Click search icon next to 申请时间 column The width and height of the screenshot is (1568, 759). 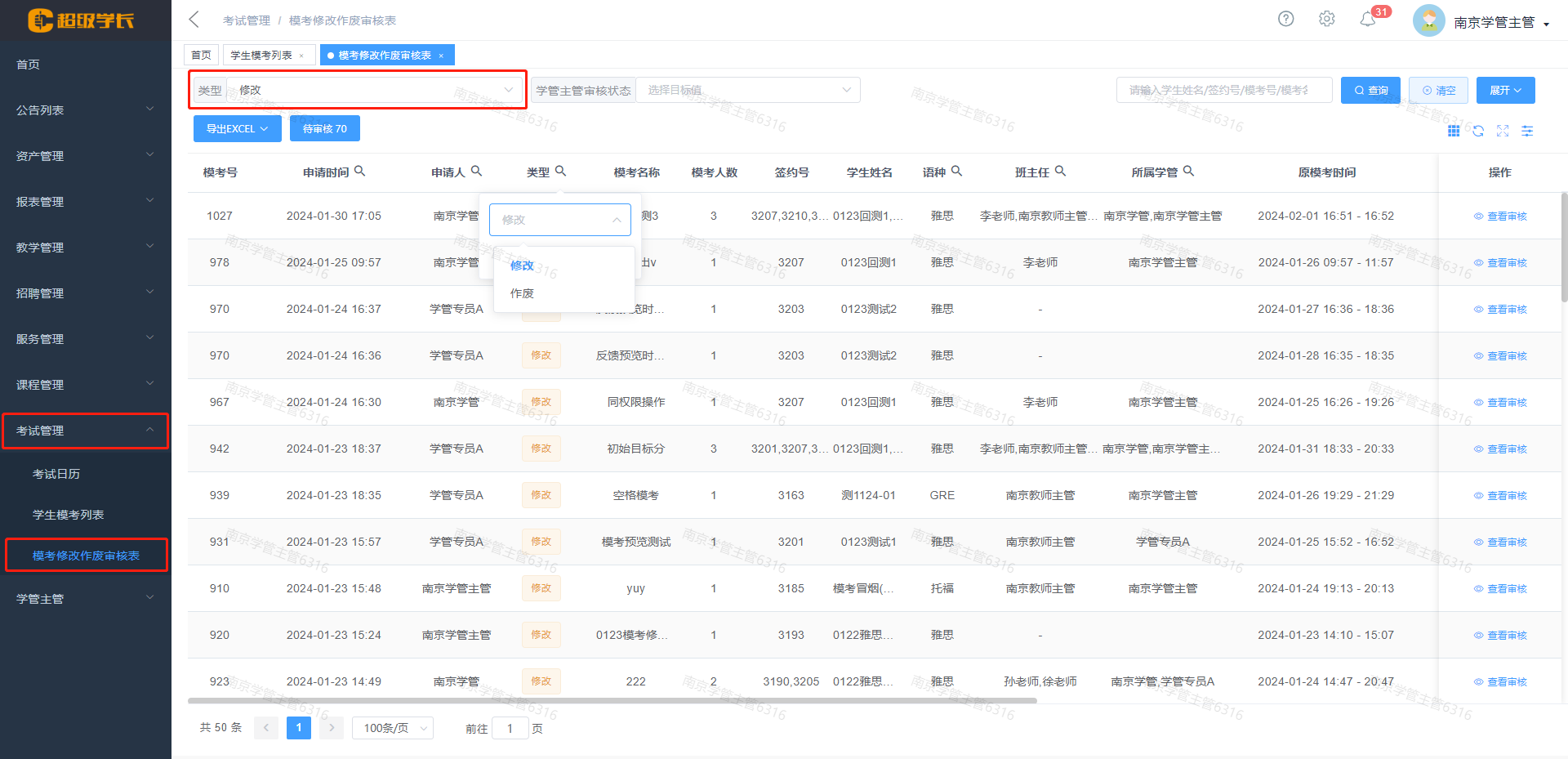point(360,172)
